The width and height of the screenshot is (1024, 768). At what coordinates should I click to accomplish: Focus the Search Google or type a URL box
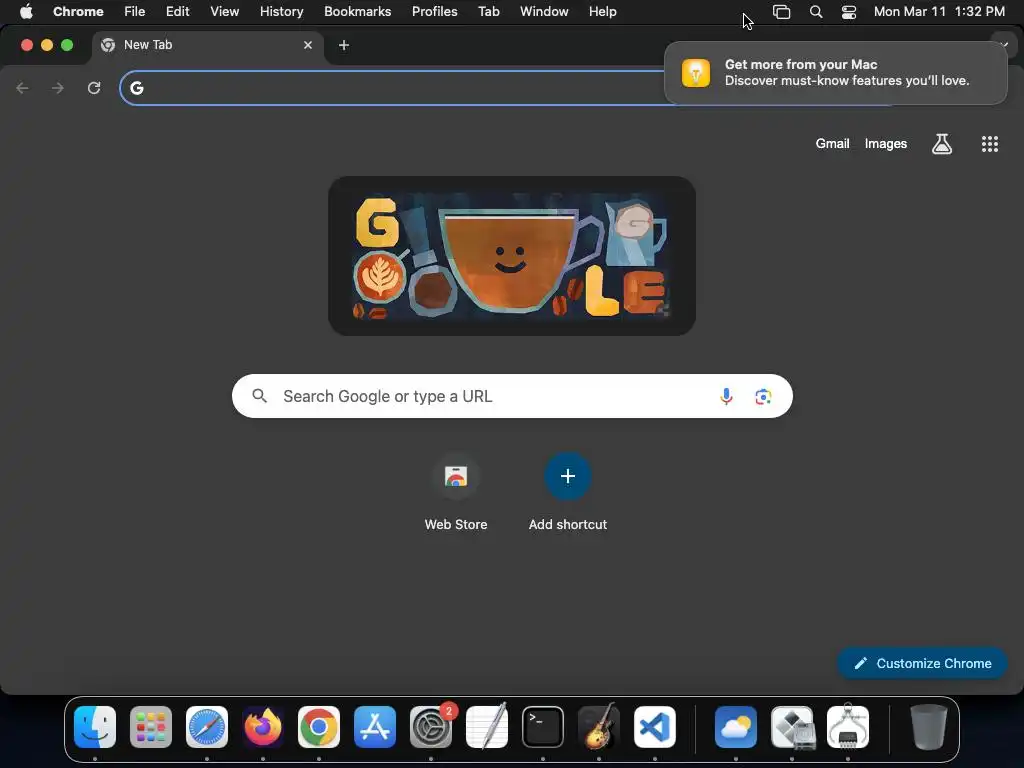[512, 396]
